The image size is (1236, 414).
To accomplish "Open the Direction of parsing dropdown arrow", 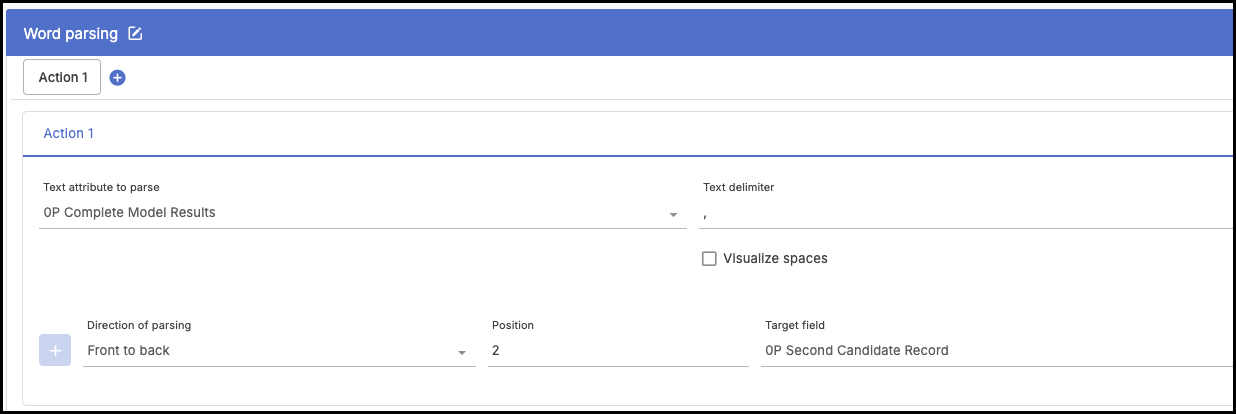I will 461,352.
